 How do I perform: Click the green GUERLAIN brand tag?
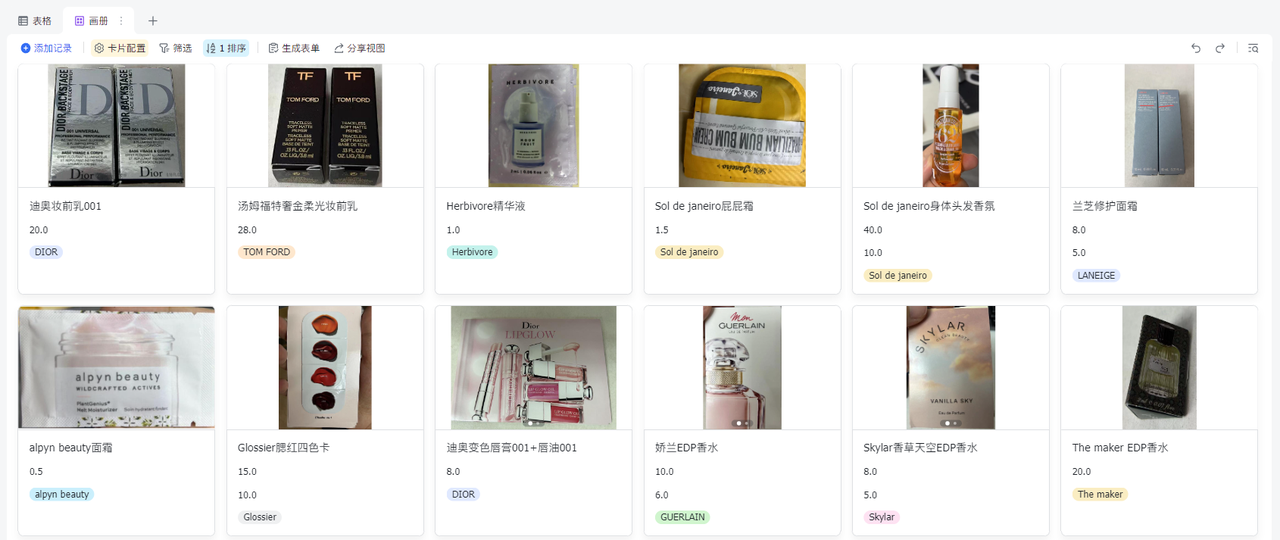[x=680, y=517]
